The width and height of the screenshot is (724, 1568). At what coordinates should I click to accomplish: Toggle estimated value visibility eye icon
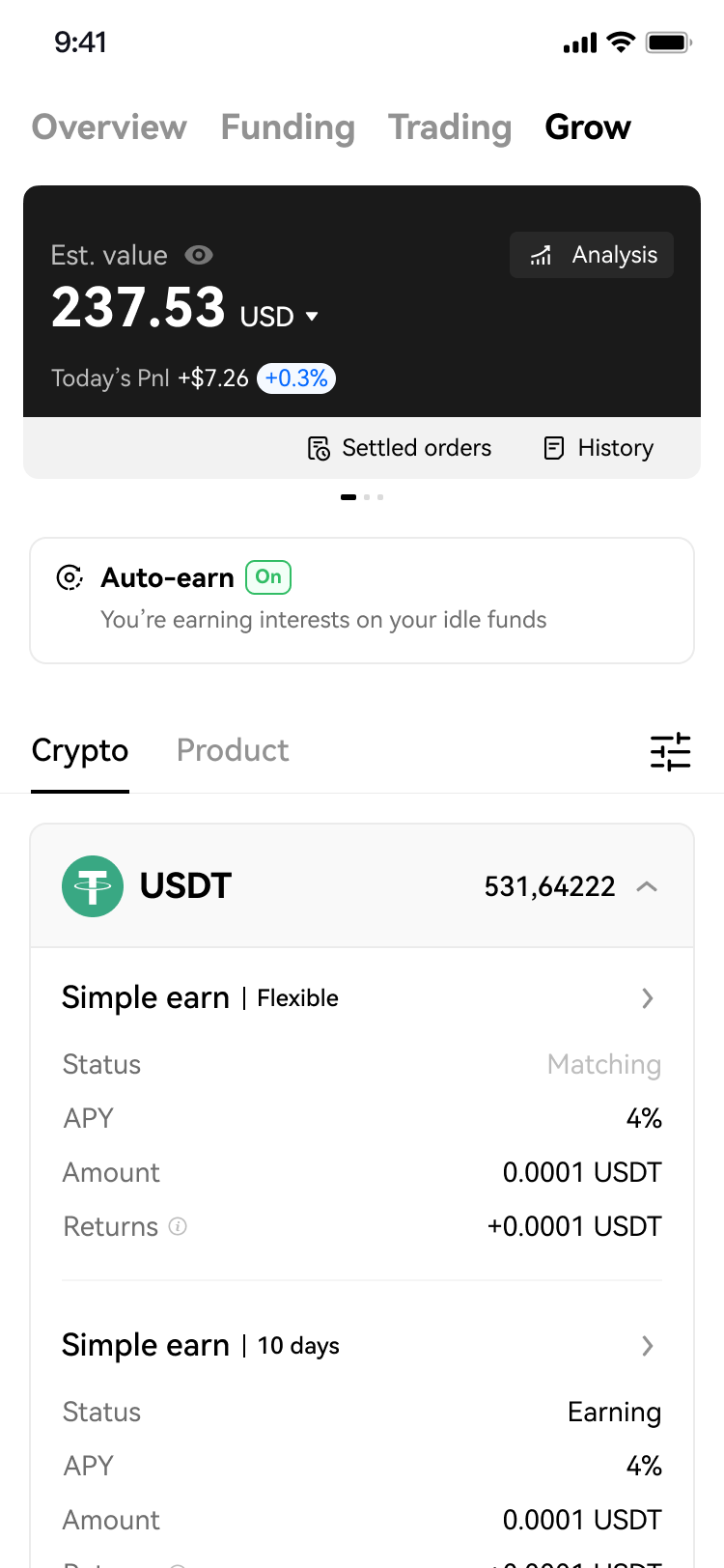click(x=199, y=255)
